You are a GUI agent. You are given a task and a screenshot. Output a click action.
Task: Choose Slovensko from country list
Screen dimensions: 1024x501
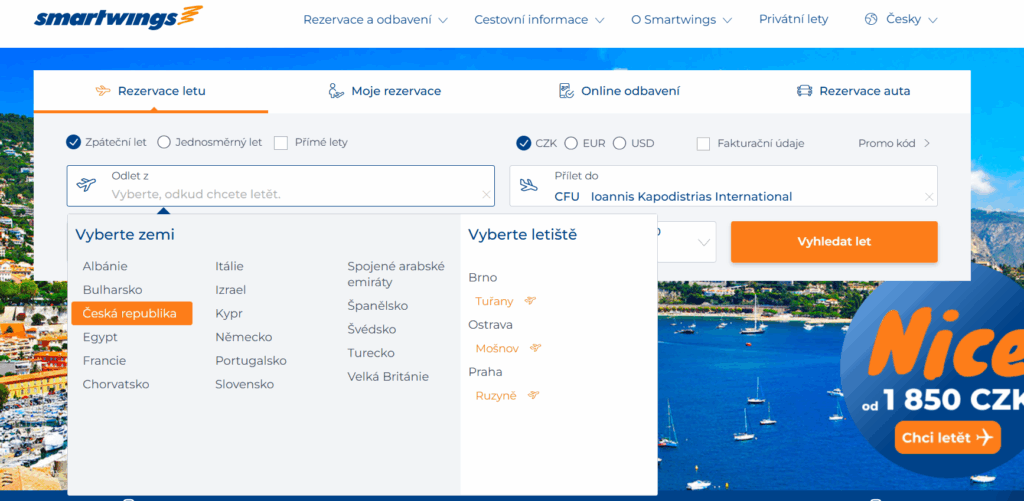[244, 384]
